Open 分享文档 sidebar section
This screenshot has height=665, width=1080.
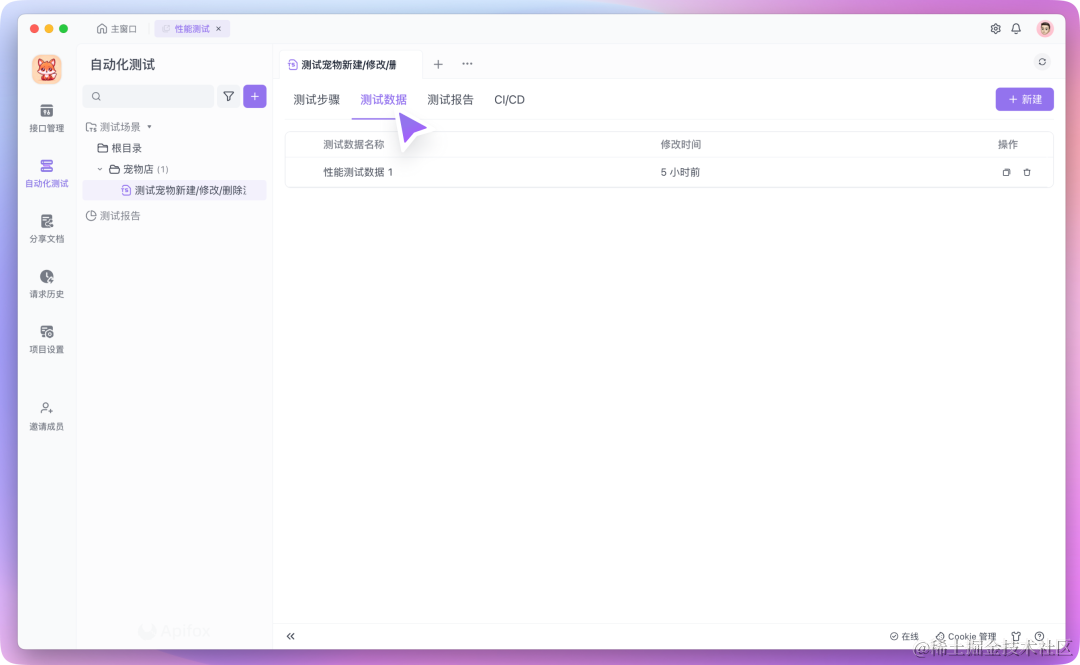[x=46, y=229]
